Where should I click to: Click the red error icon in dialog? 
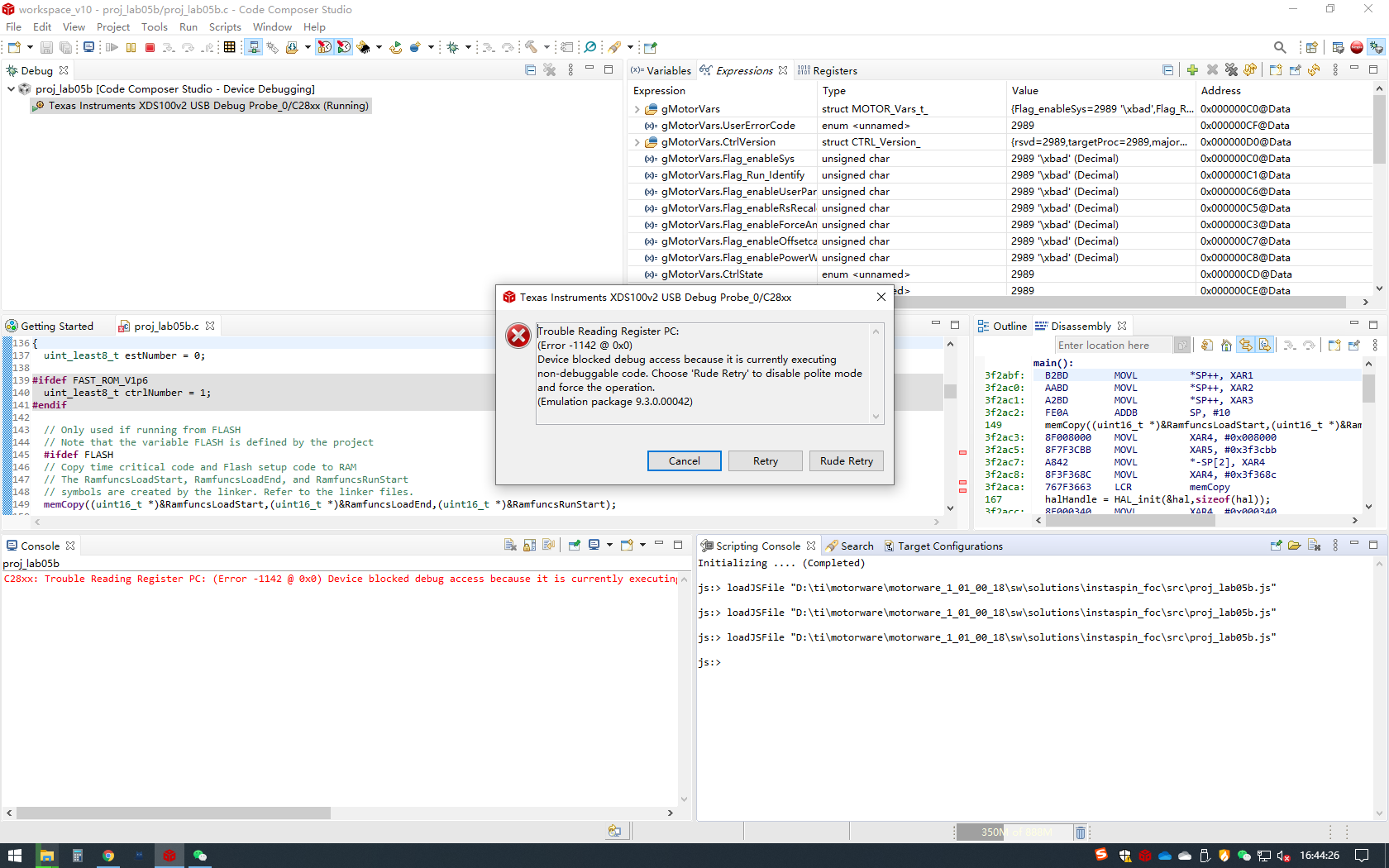tap(518, 336)
